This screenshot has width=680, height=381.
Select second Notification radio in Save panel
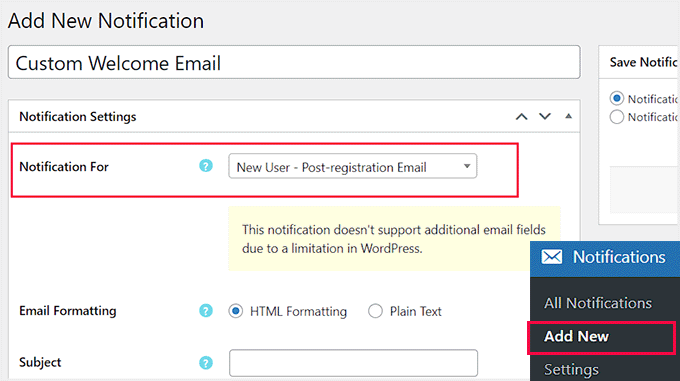point(617,117)
